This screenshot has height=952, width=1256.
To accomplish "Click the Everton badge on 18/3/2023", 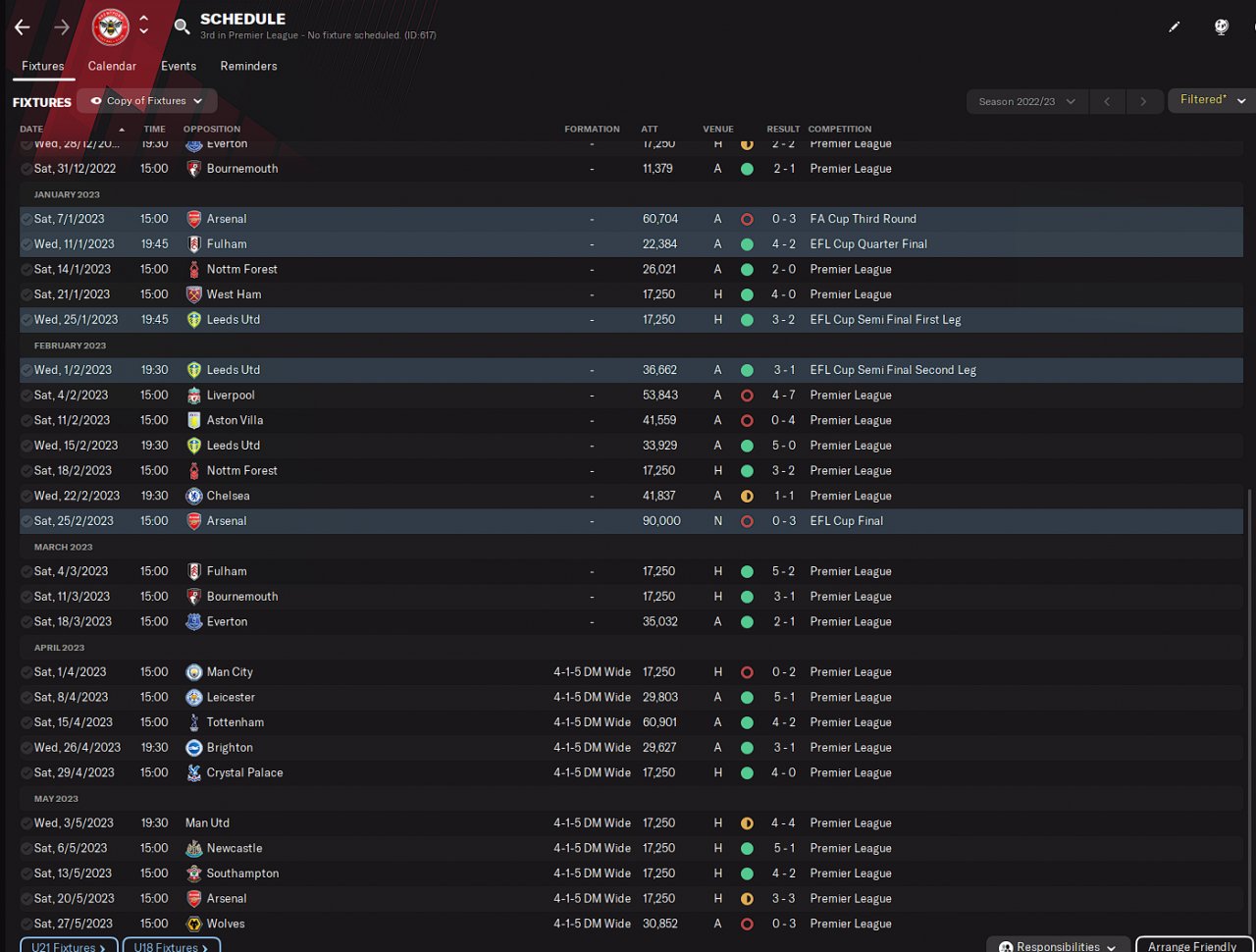I will pos(194,622).
